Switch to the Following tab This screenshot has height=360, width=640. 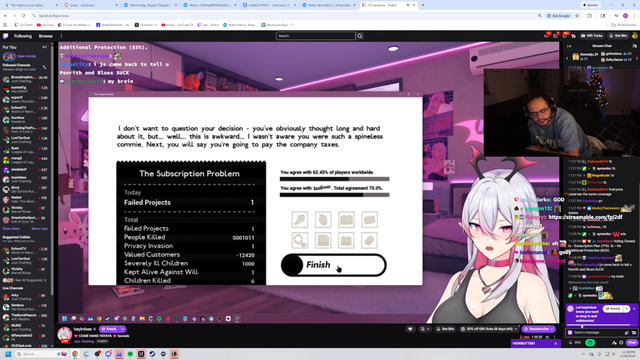click(x=23, y=36)
